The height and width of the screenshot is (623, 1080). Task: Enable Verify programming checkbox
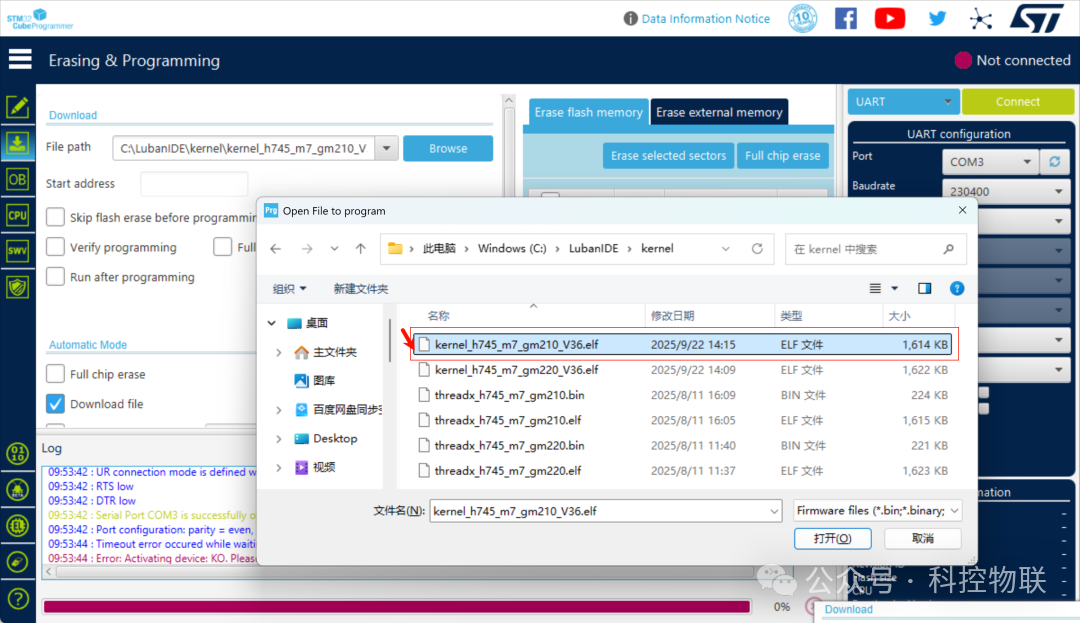[x=55, y=247]
